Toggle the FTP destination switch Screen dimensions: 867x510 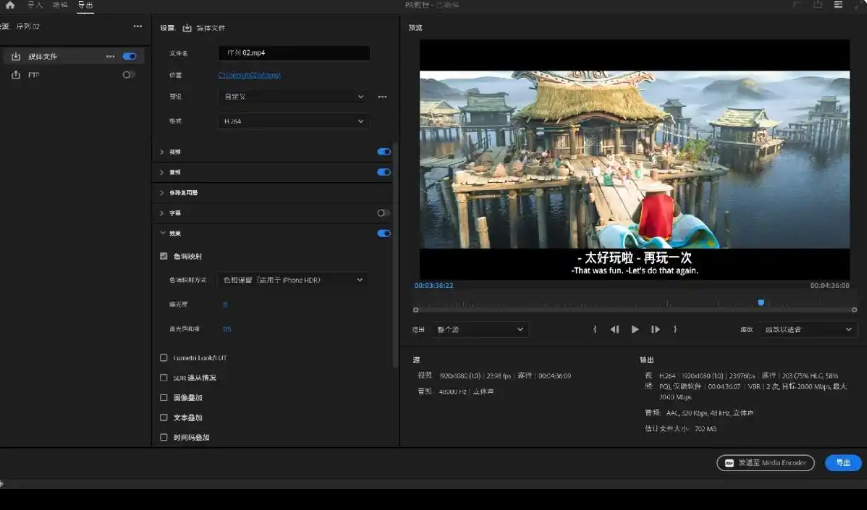click(129, 75)
